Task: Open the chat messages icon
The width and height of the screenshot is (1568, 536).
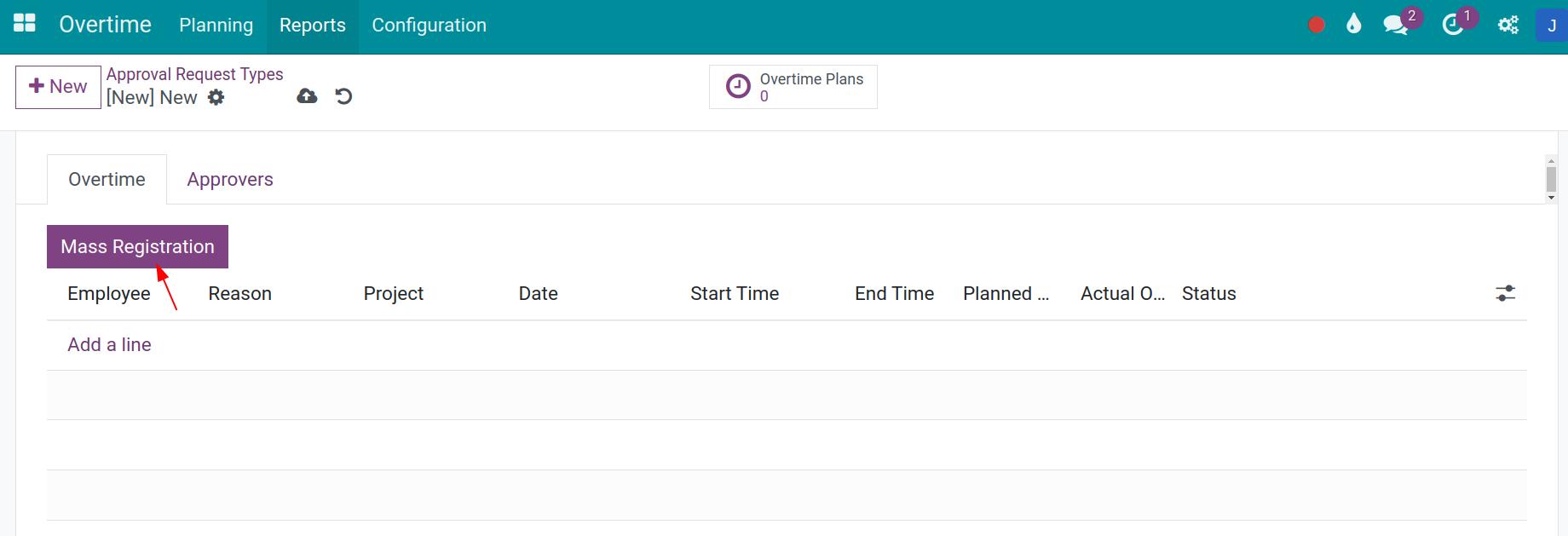Action: coord(1396,26)
